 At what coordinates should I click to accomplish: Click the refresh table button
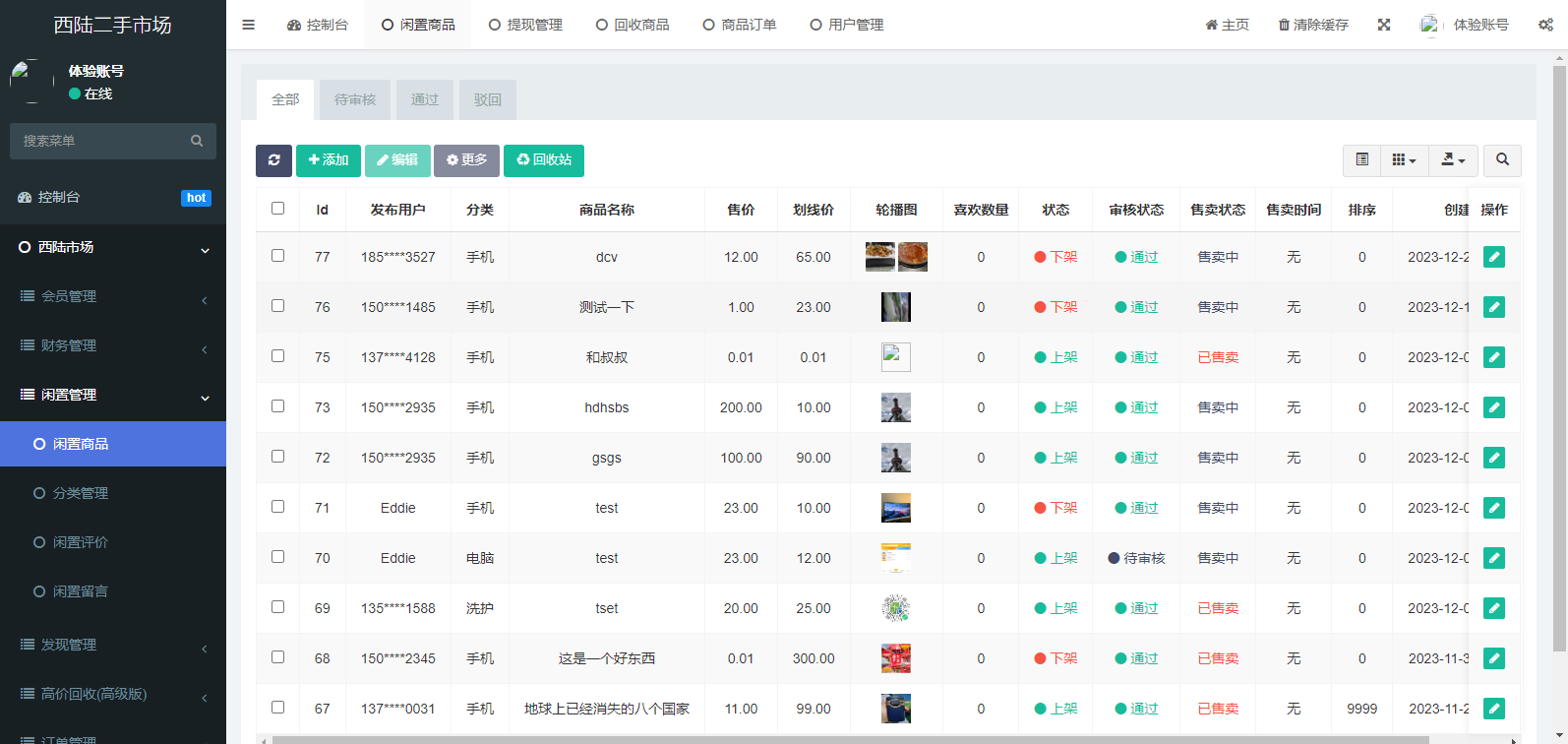pyautogui.click(x=273, y=160)
